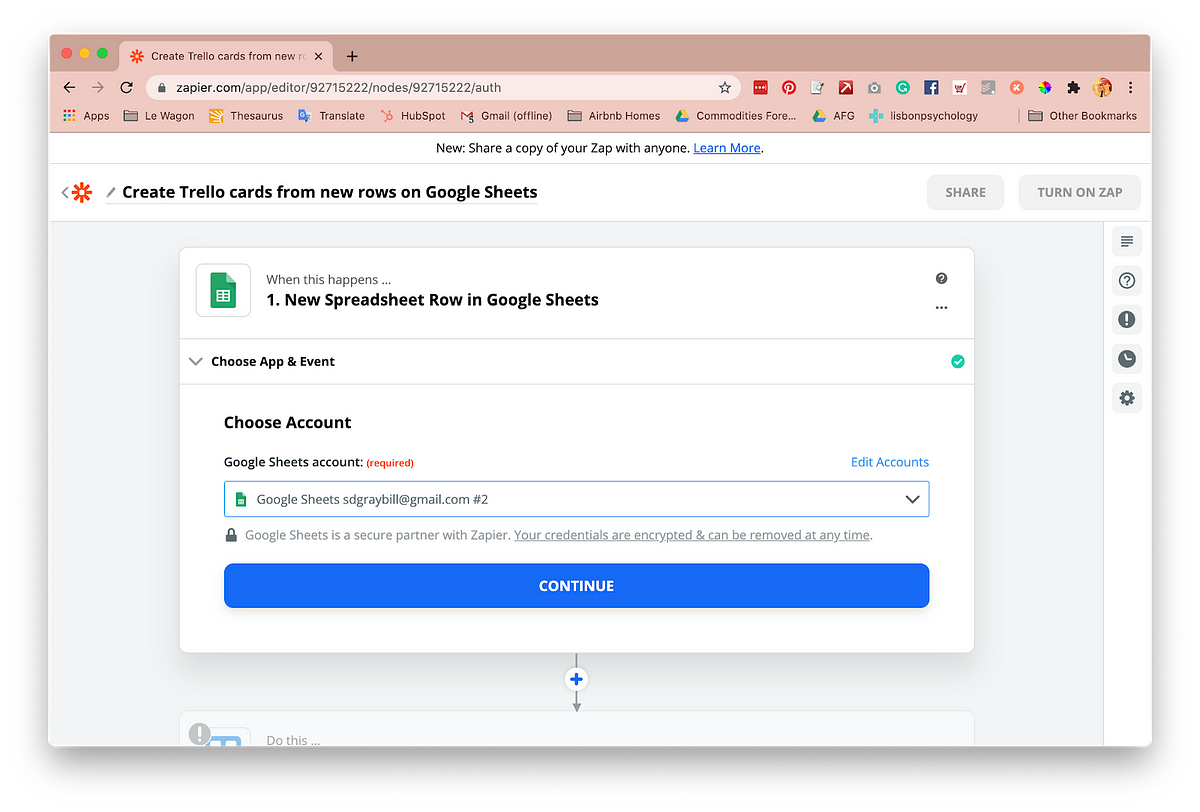Click the blue CONTINUE button
Screen dimensions: 1200x812
click(576, 586)
